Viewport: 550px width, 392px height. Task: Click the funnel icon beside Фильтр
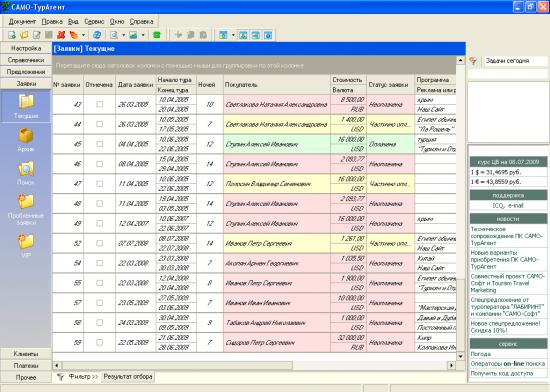(x=60, y=377)
